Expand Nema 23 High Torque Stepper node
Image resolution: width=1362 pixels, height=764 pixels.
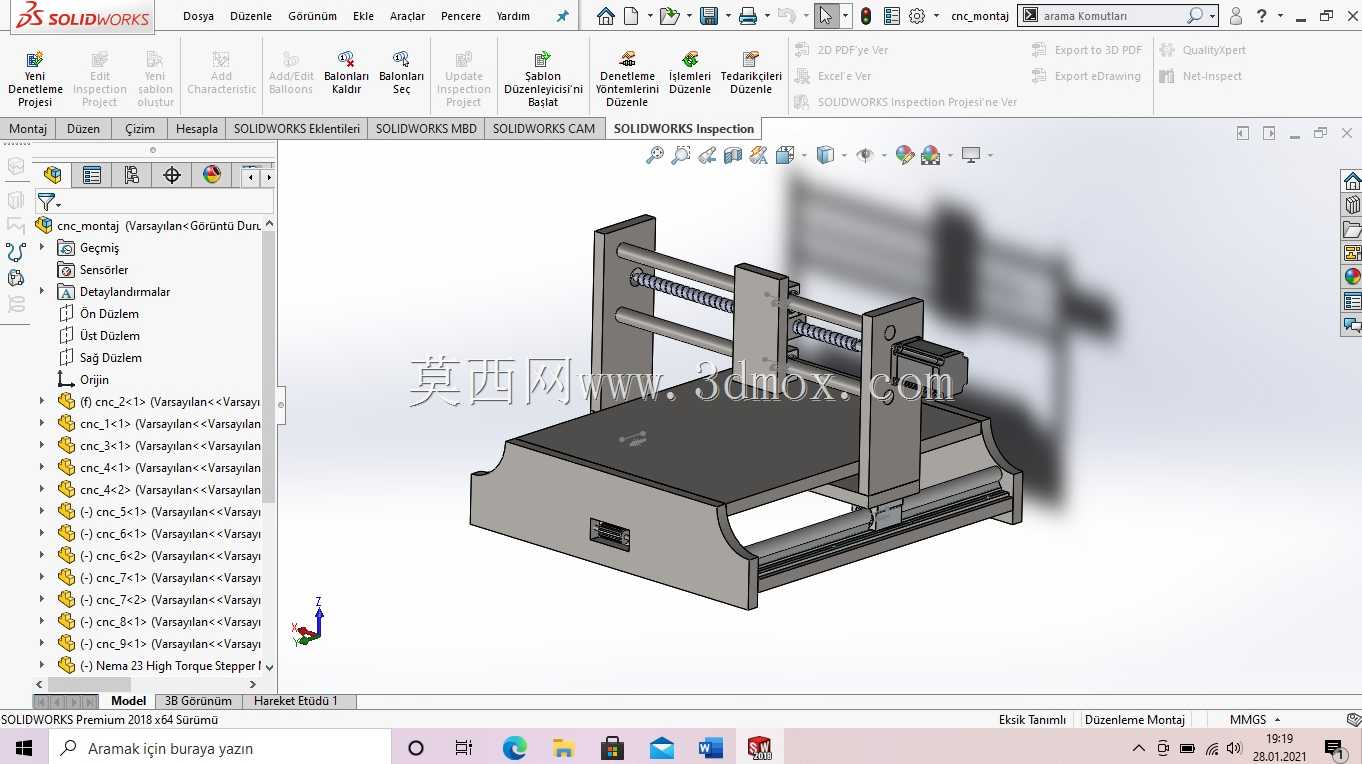click(42, 665)
